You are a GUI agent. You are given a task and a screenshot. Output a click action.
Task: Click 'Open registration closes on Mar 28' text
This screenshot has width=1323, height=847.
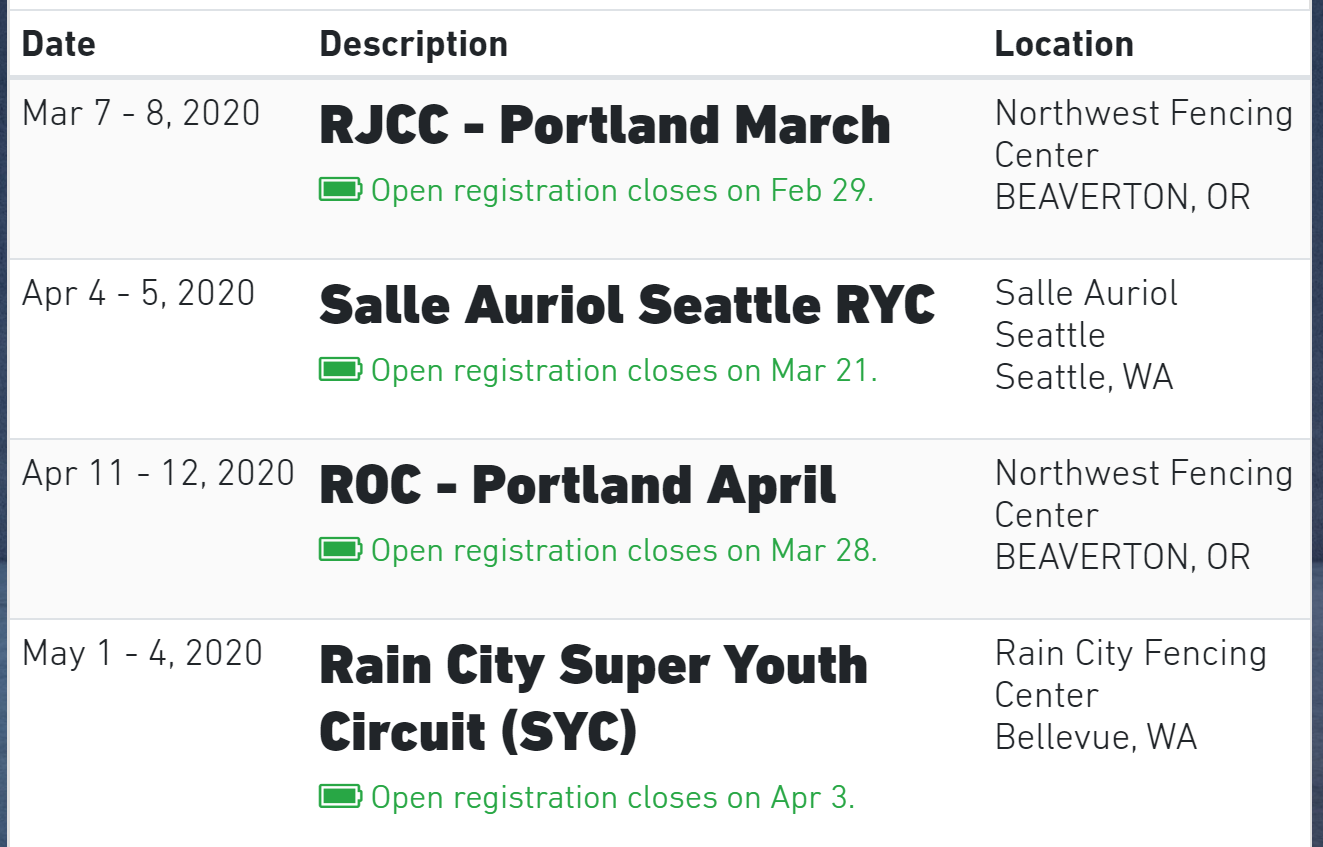(624, 550)
